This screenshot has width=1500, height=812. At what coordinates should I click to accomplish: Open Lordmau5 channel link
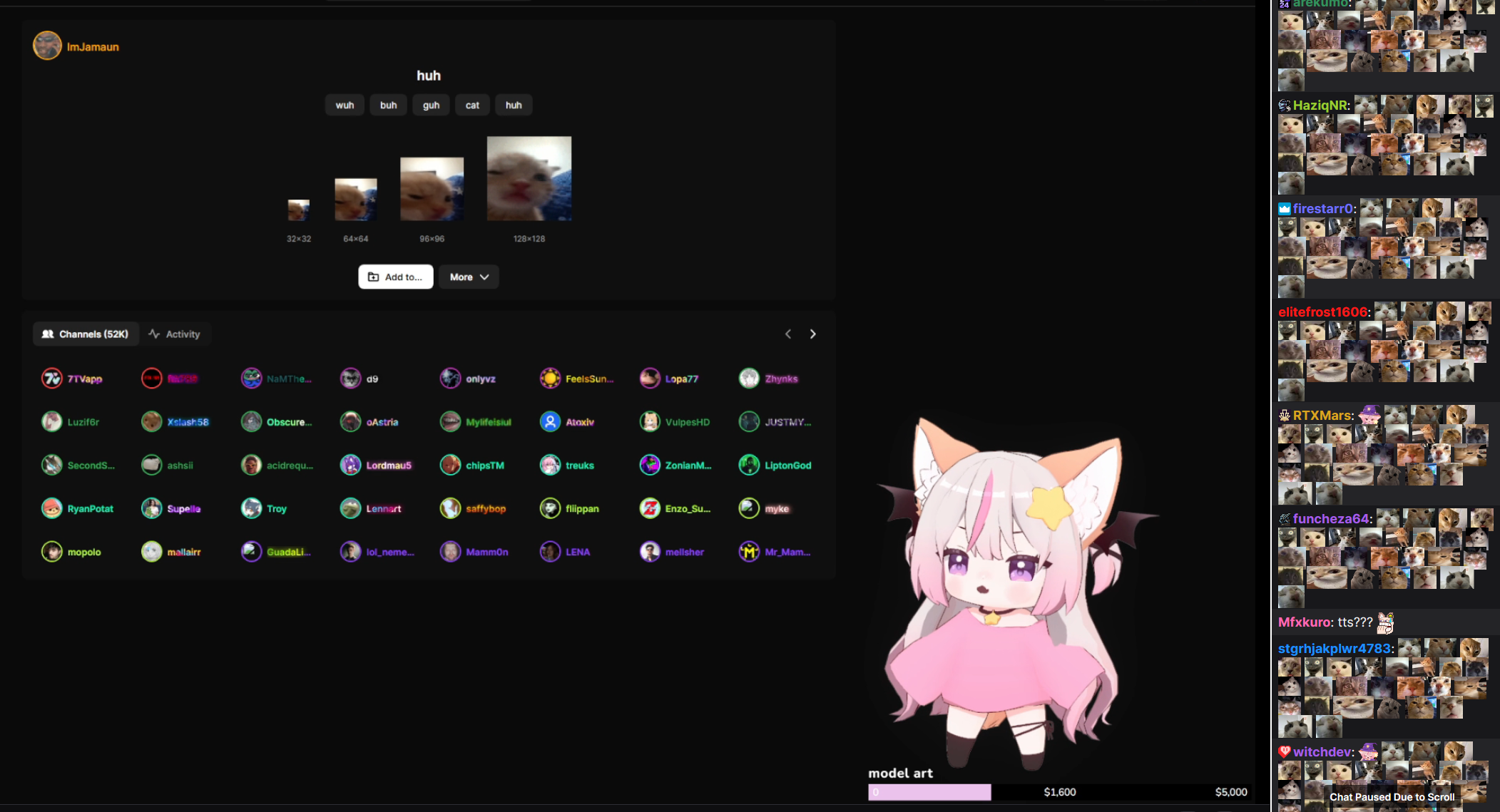pos(389,466)
